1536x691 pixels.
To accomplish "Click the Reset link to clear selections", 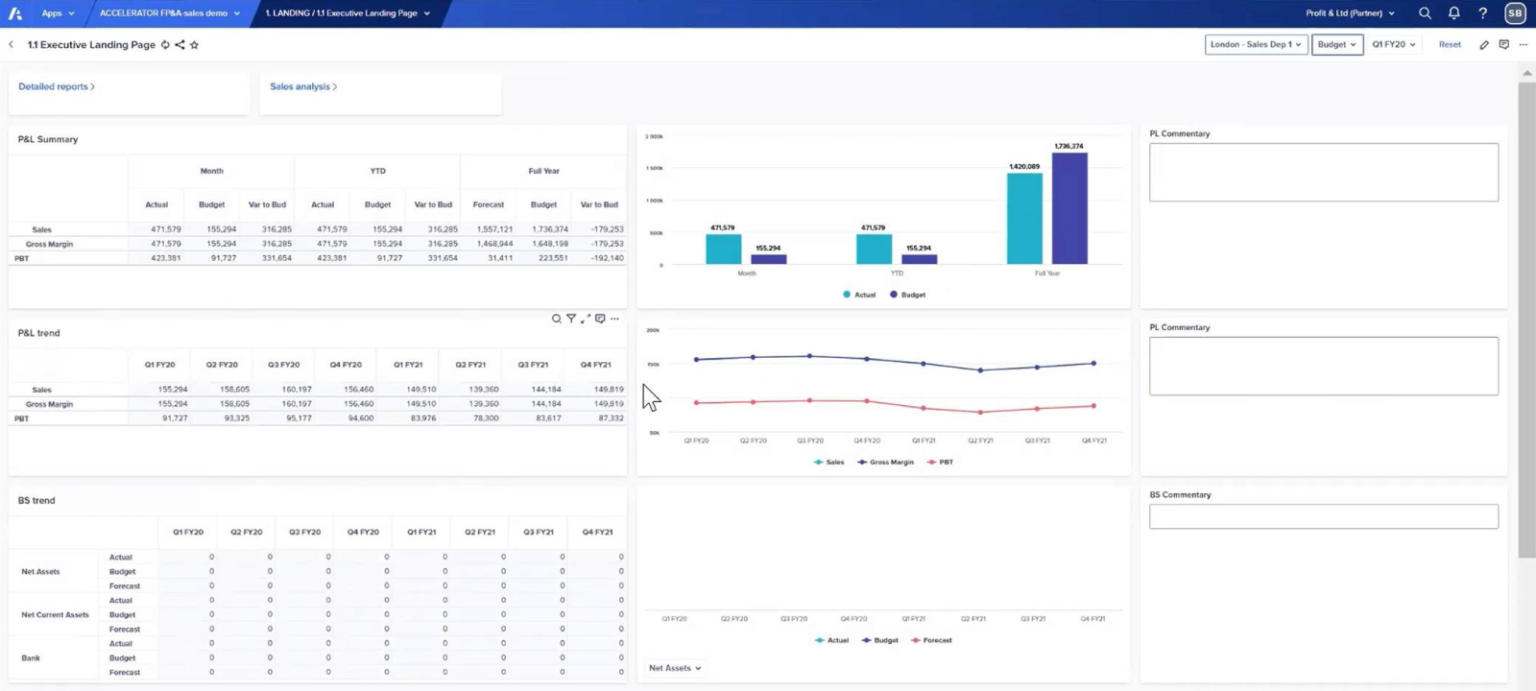I will [x=1449, y=44].
